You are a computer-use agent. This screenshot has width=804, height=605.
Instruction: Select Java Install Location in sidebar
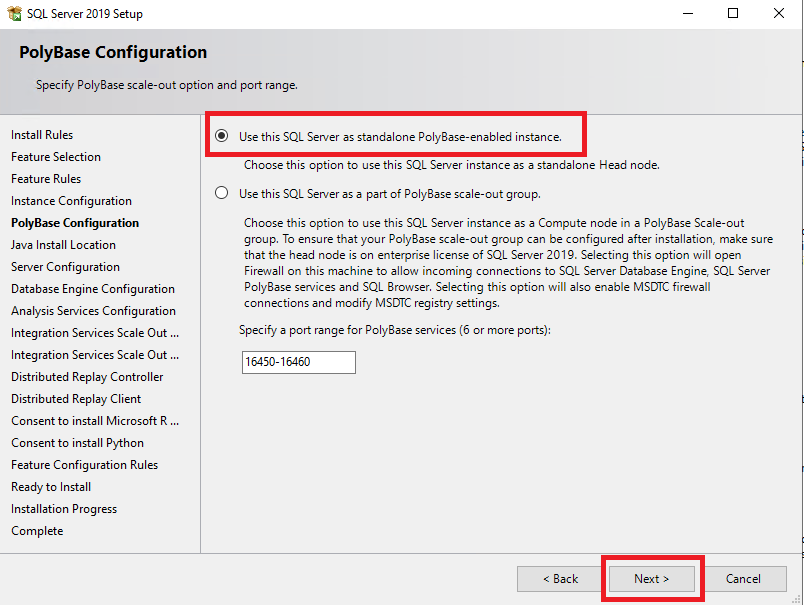click(x=64, y=245)
